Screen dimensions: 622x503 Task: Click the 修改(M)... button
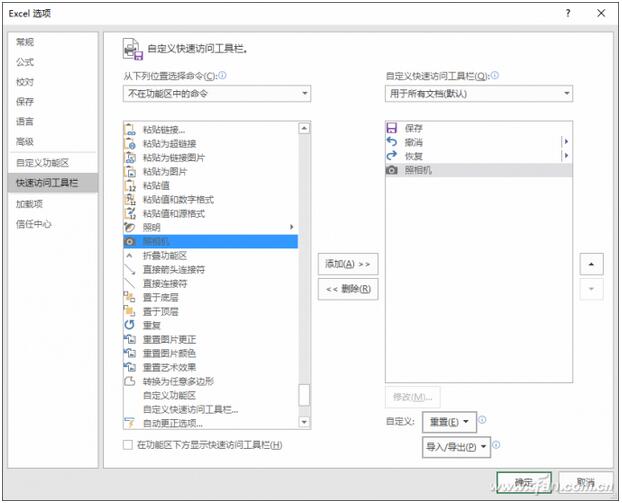(x=413, y=397)
